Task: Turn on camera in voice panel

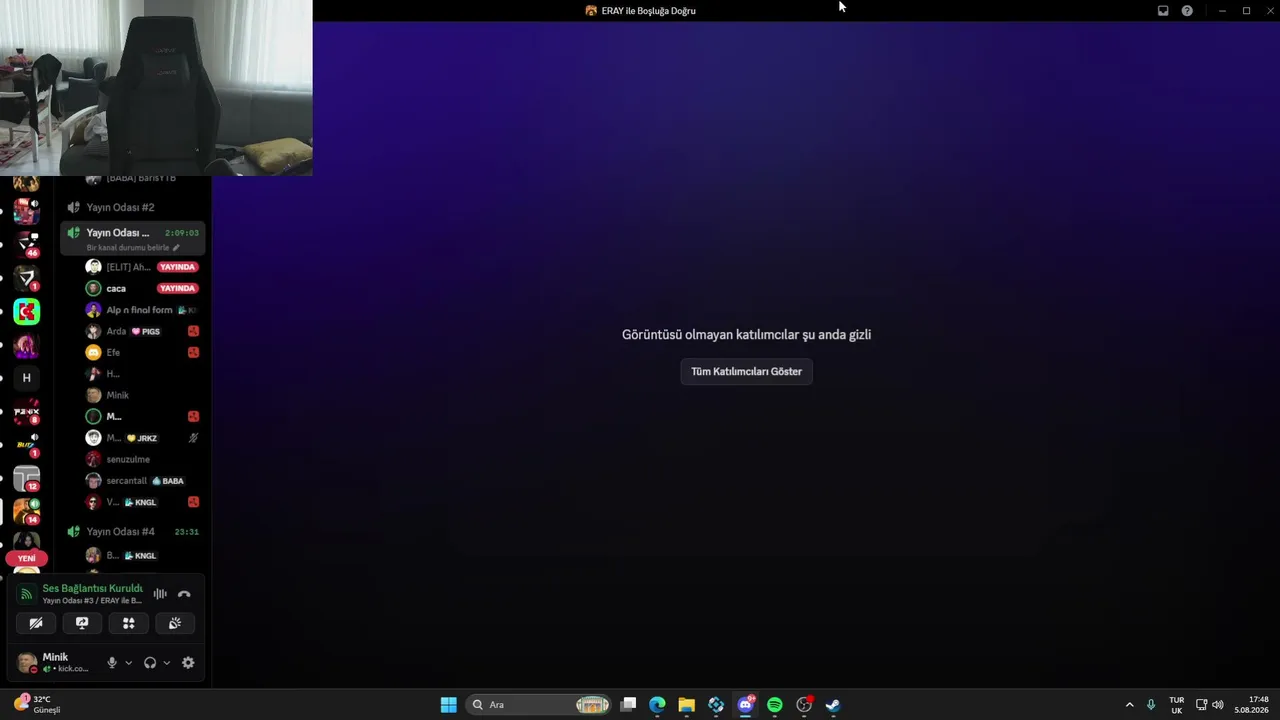Action: pos(36,623)
